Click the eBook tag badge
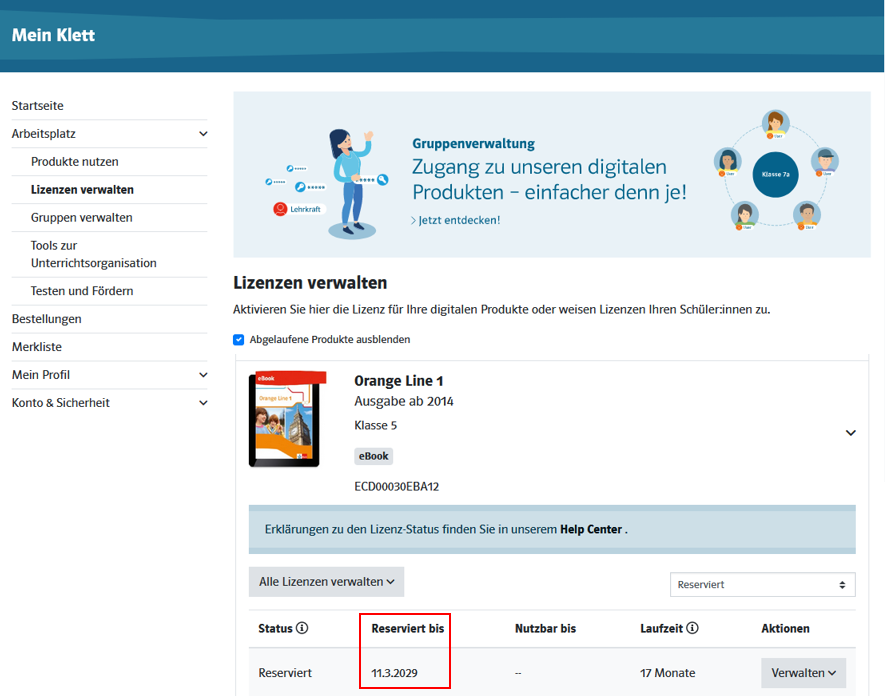Image resolution: width=885 pixels, height=696 pixels. point(374,456)
